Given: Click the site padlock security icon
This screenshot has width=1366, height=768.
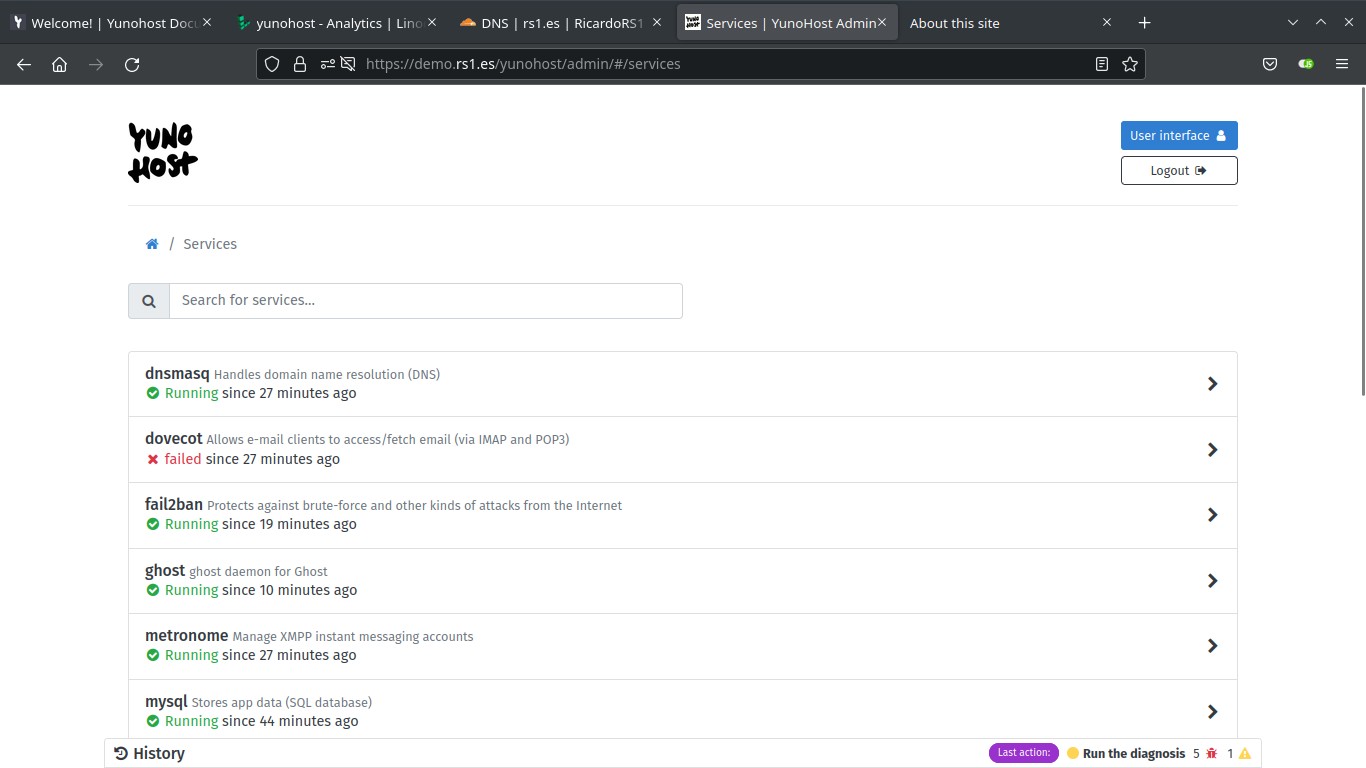Looking at the screenshot, I should pos(299,64).
